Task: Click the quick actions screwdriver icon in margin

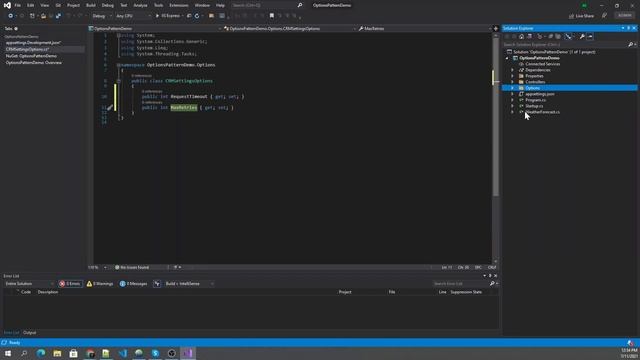Action: [110, 108]
